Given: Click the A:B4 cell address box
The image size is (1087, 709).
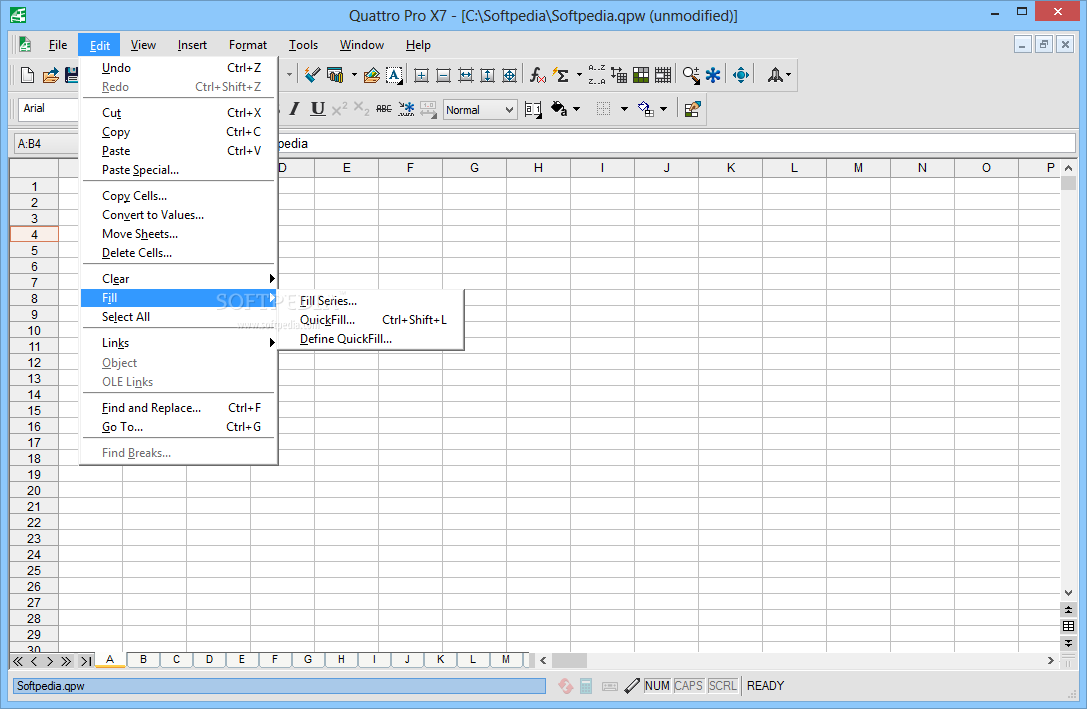Looking at the screenshot, I should tap(46, 143).
